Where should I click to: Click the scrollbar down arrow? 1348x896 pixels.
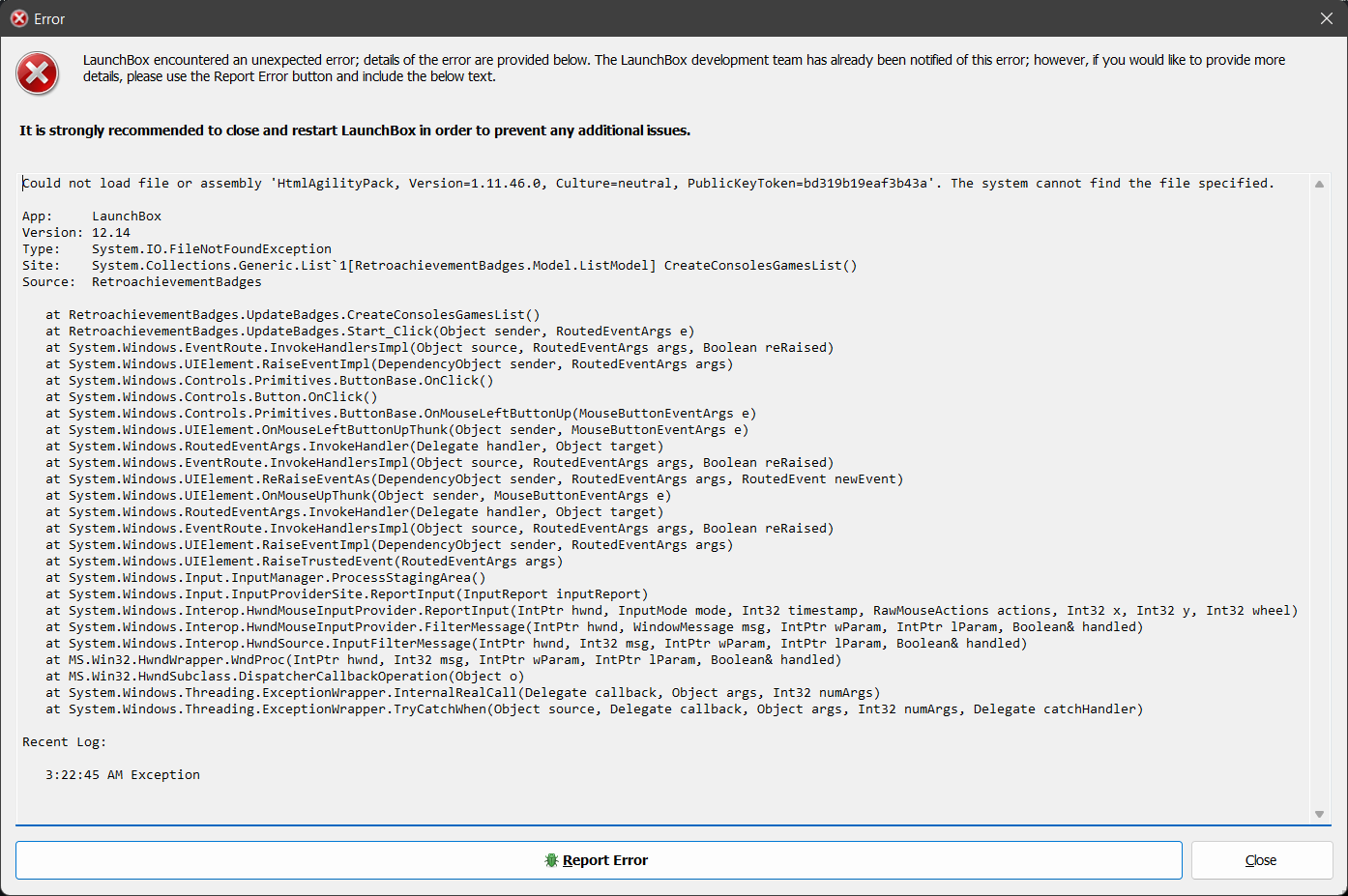(x=1319, y=814)
